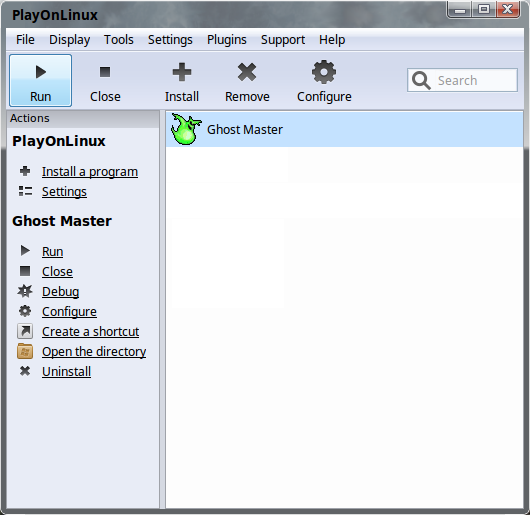Click the bug icon beside Debug
The width and height of the screenshot is (530, 515).
pyautogui.click(x=25, y=291)
